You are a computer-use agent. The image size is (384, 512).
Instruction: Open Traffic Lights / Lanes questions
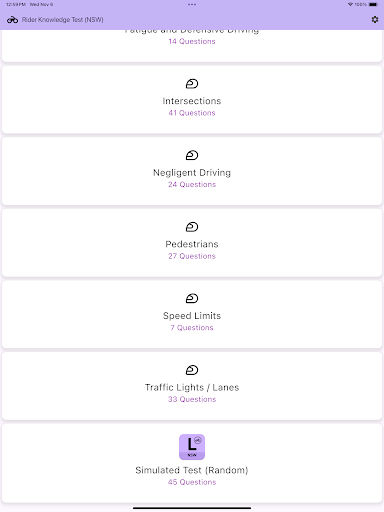(x=192, y=386)
